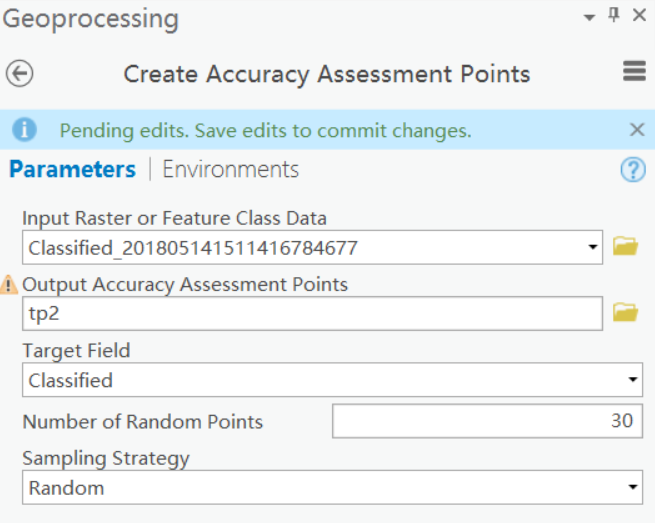The width and height of the screenshot is (655, 523).
Task: Expand the Target Field dropdown
Action: [633, 380]
